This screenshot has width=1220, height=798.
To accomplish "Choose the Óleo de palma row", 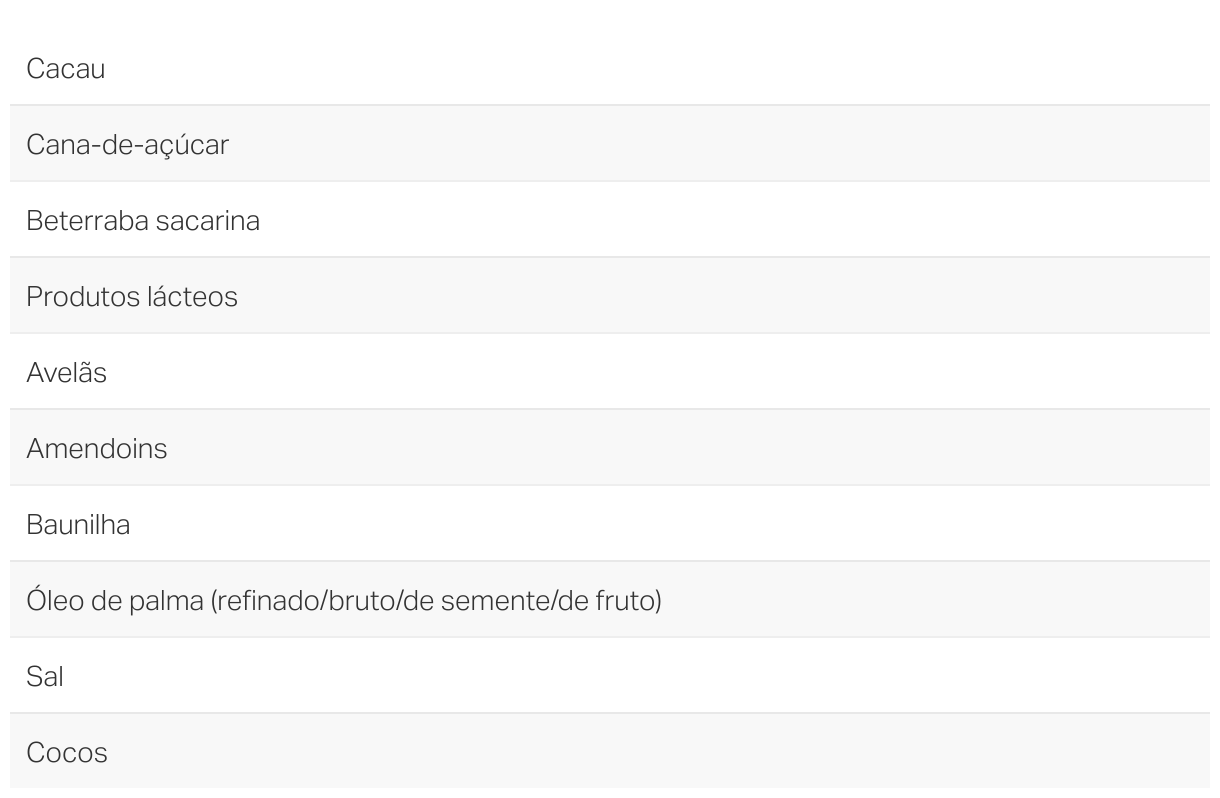I will coord(610,600).
